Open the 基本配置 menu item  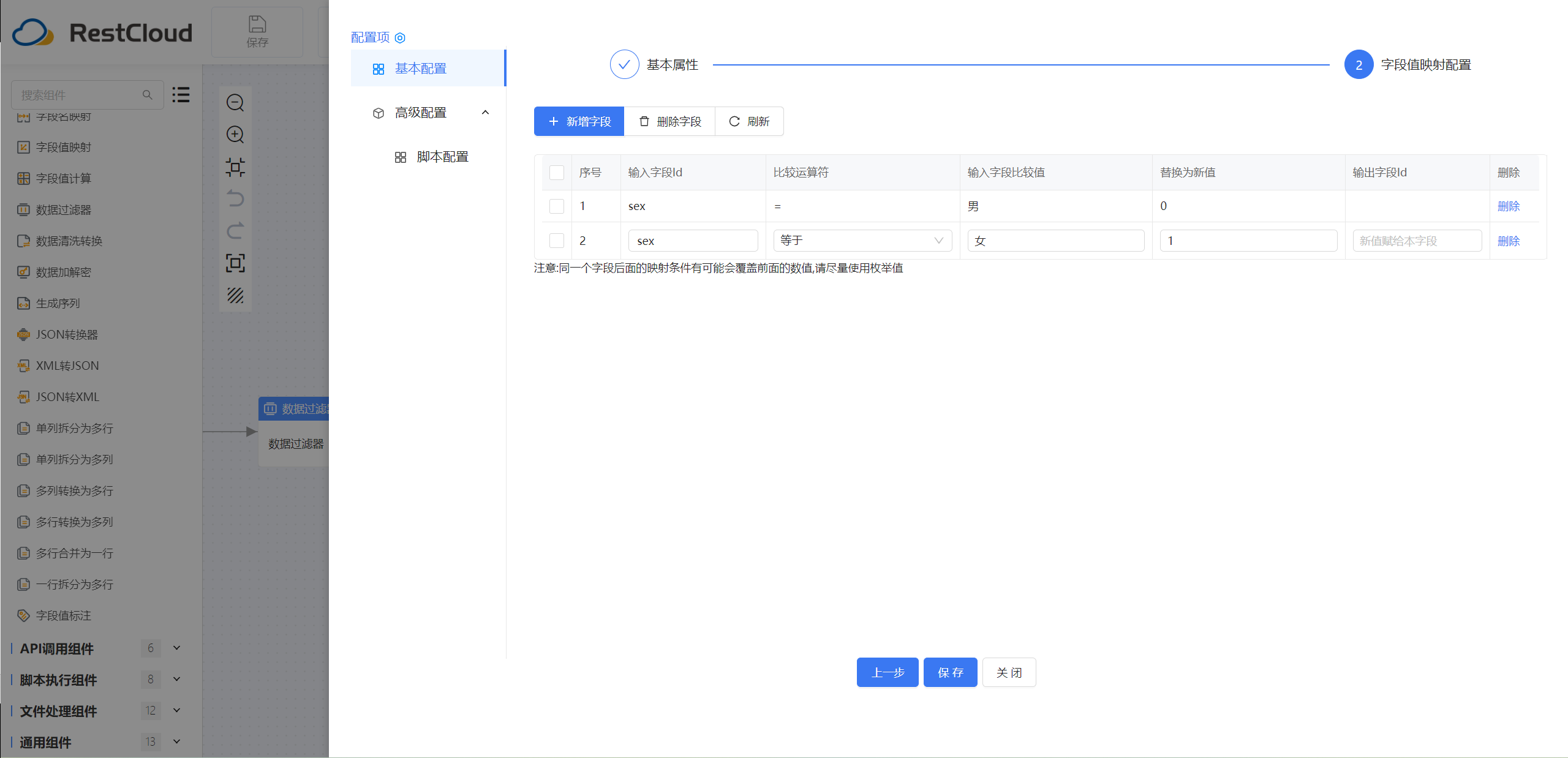click(x=421, y=69)
